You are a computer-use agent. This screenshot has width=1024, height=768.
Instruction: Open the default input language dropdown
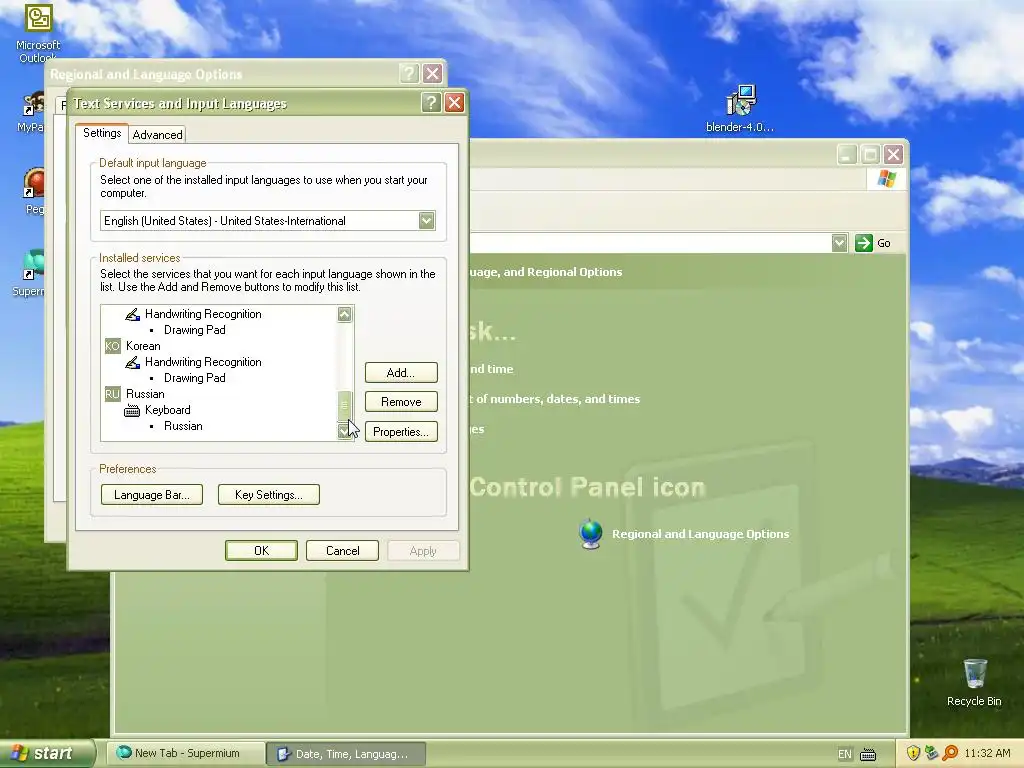(x=426, y=221)
